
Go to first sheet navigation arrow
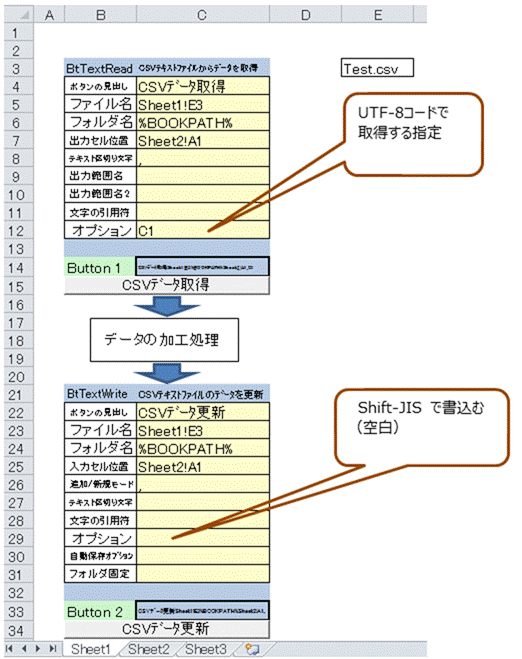pos(9,649)
